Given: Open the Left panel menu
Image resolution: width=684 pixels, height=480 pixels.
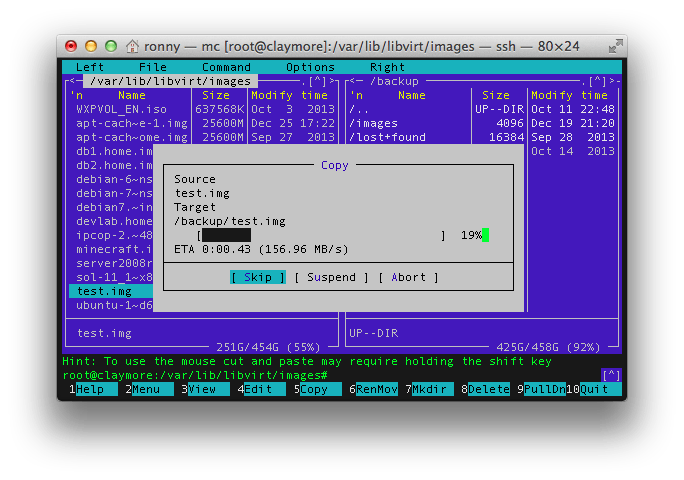Looking at the screenshot, I should (90, 67).
